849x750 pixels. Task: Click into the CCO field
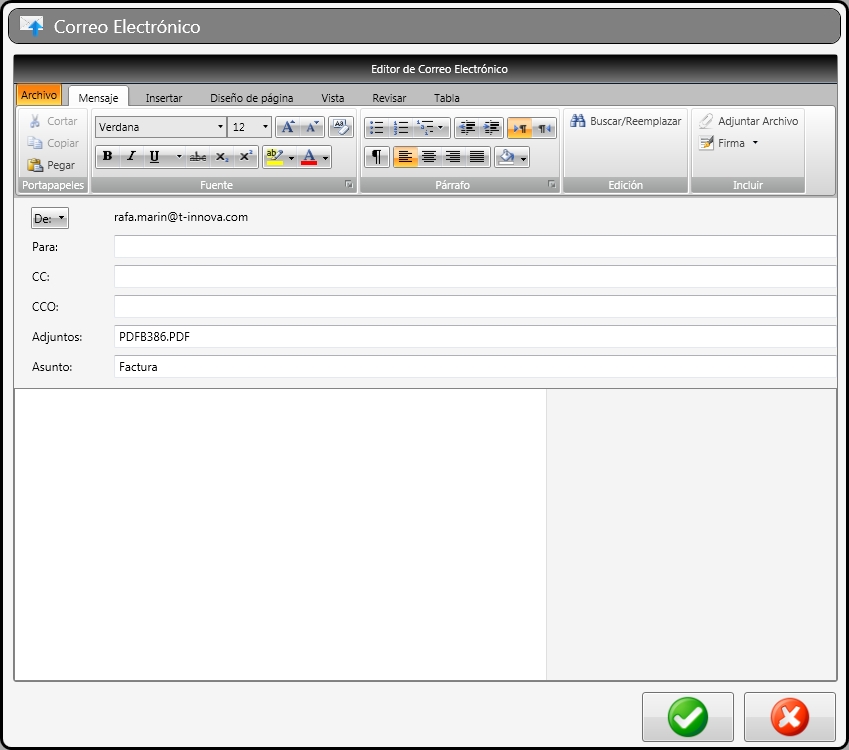475,306
